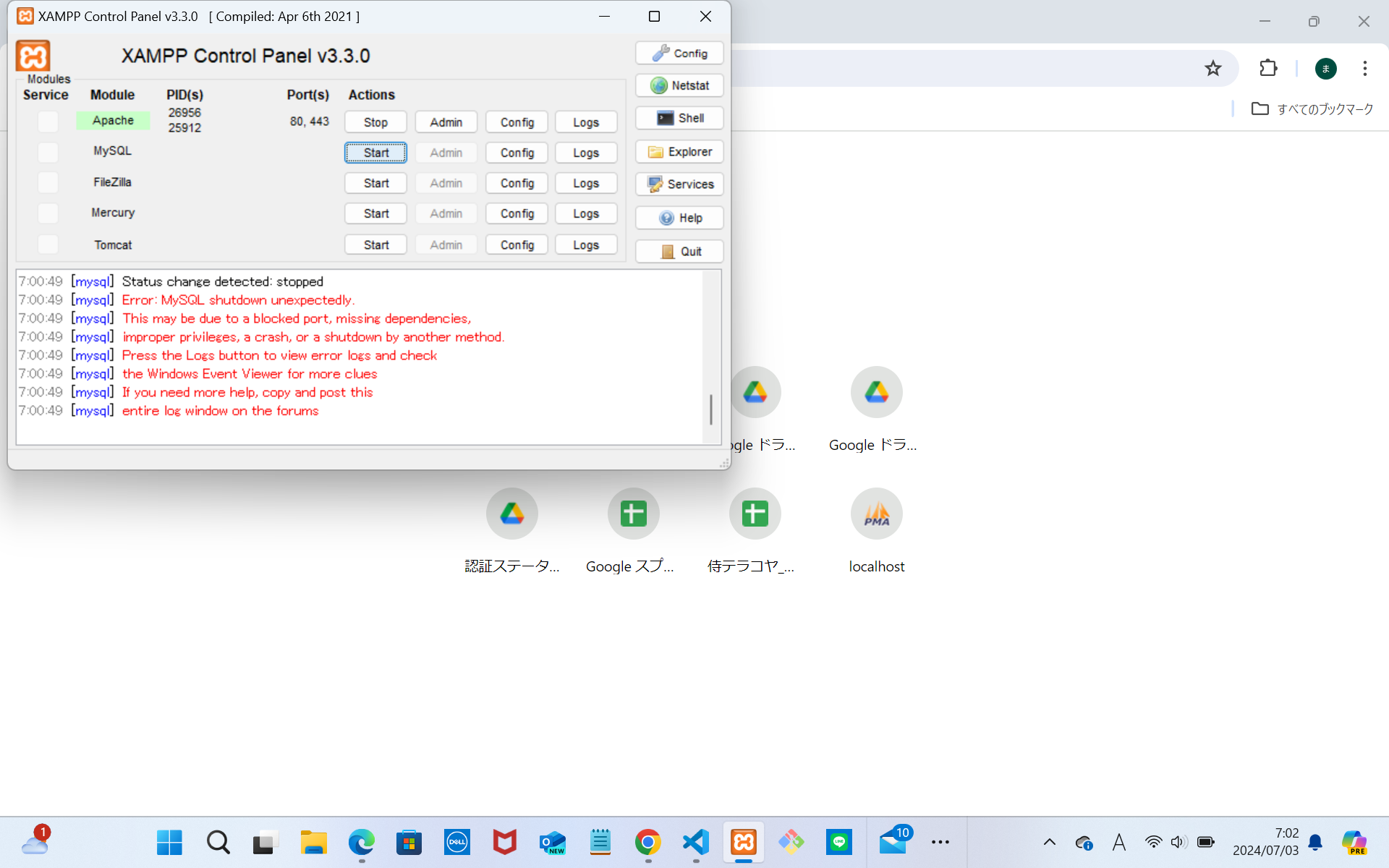The image size is (1389, 868).
Task: Open McAfee from the taskbar
Action: (504, 842)
